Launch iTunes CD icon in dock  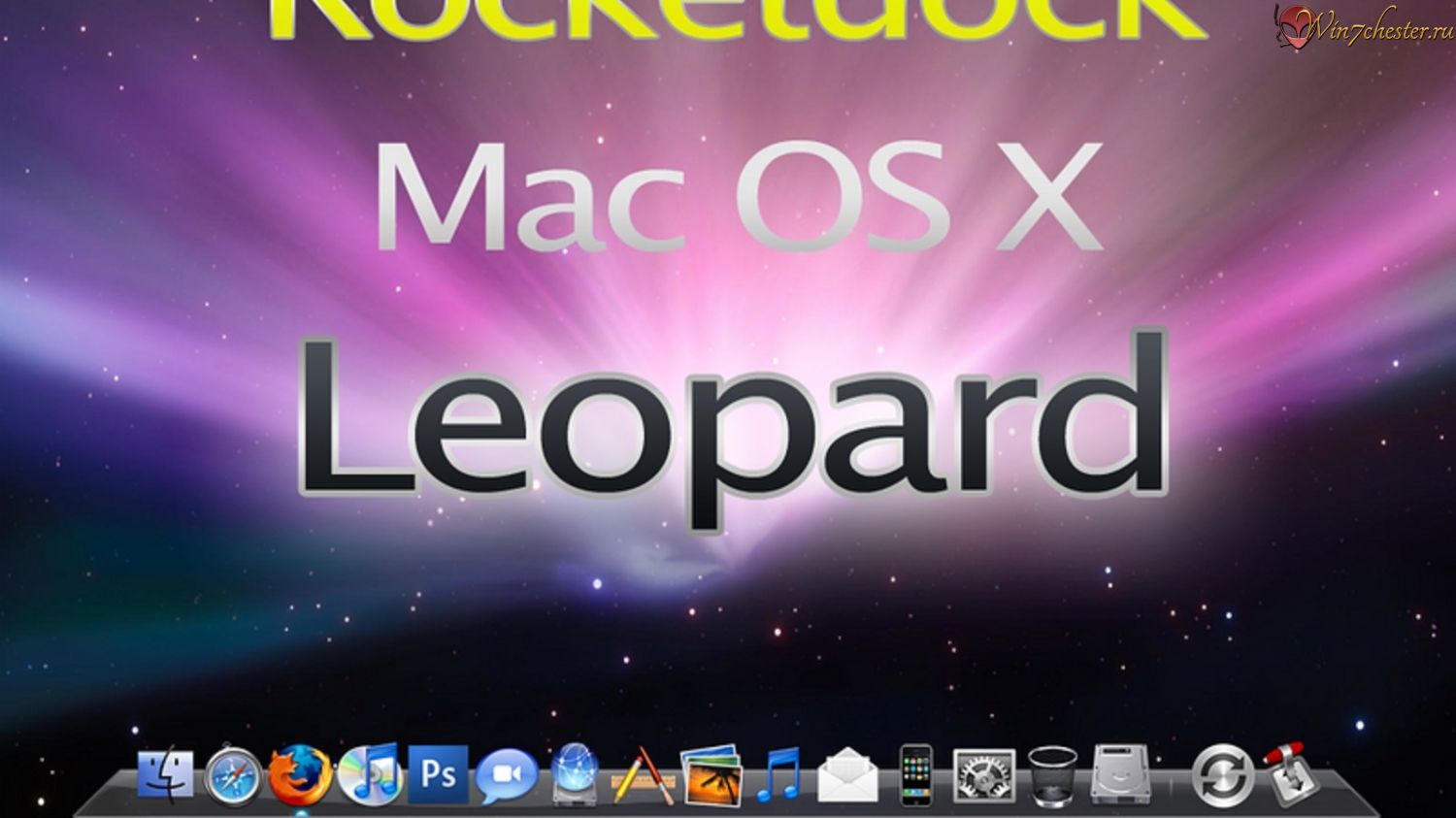click(370, 773)
